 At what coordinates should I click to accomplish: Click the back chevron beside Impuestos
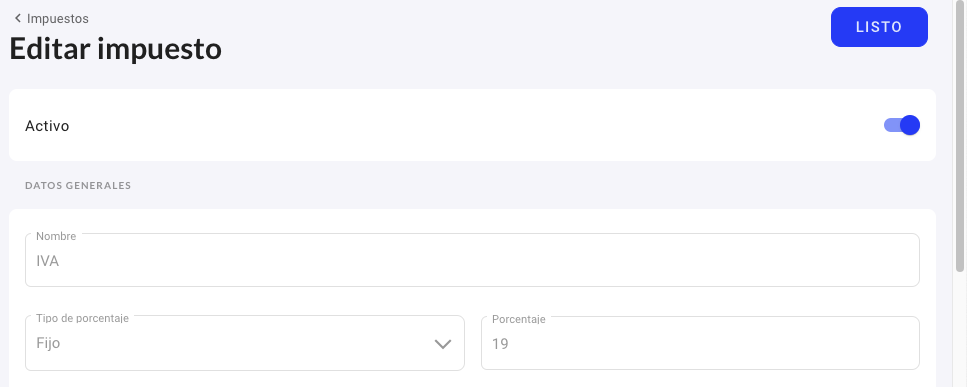tap(18, 18)
